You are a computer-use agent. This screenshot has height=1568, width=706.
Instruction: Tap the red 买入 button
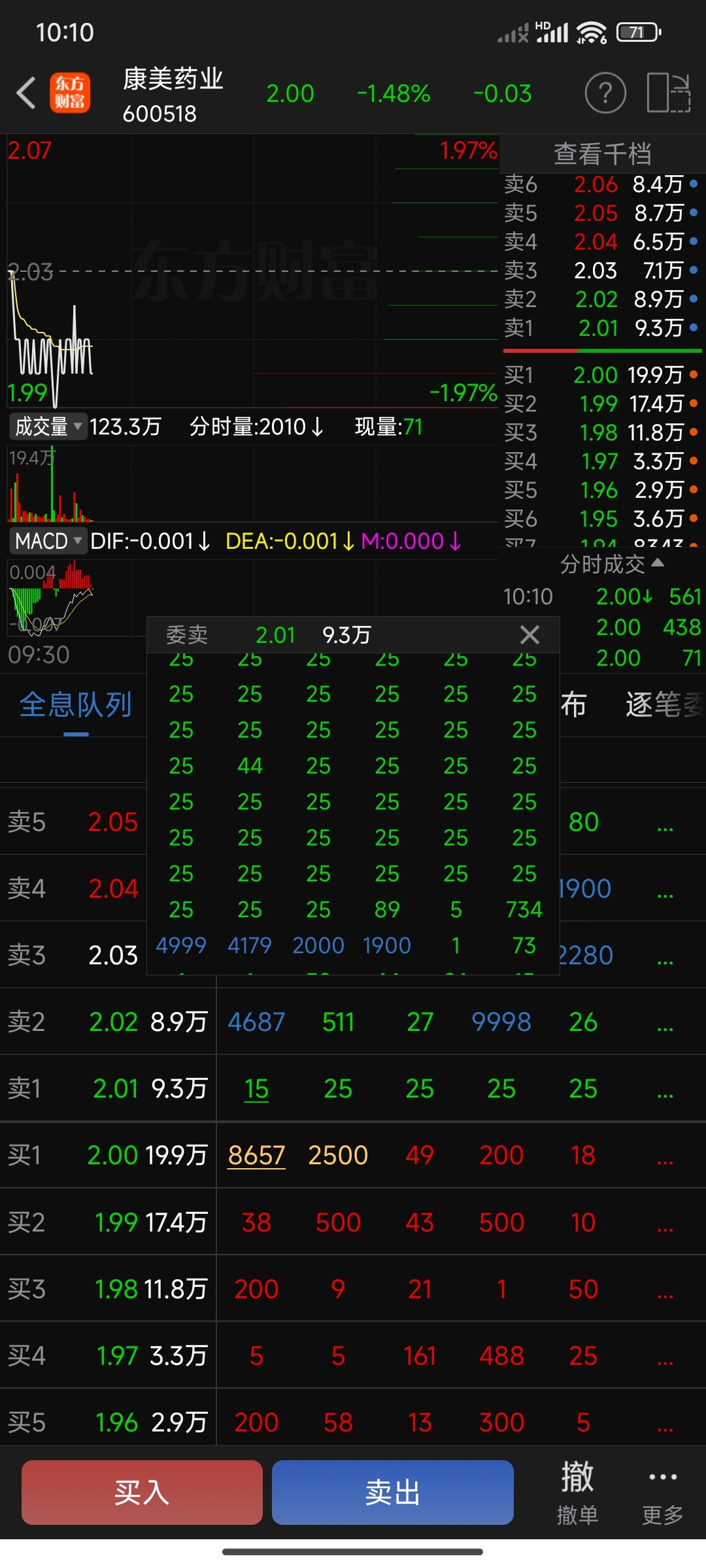pyautogui.click(x=142, y=1492)
